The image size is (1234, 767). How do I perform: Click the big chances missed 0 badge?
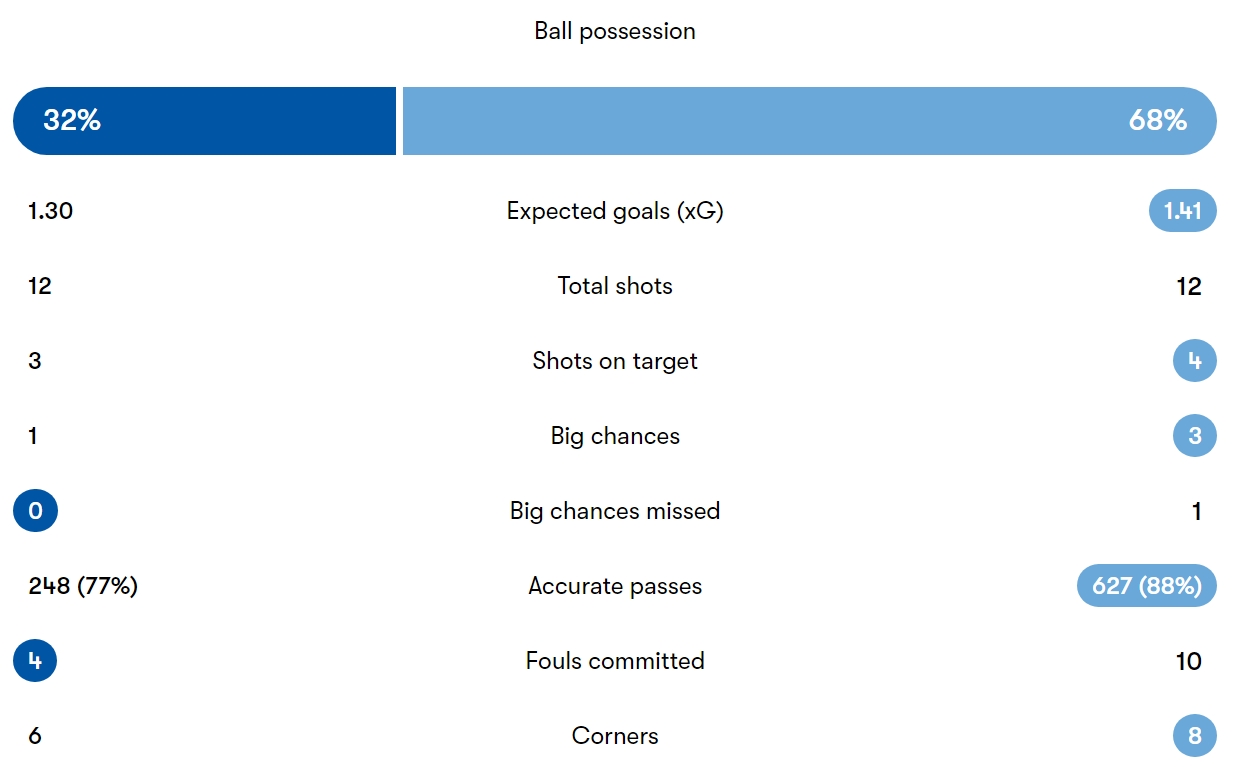tap(35, 511)
